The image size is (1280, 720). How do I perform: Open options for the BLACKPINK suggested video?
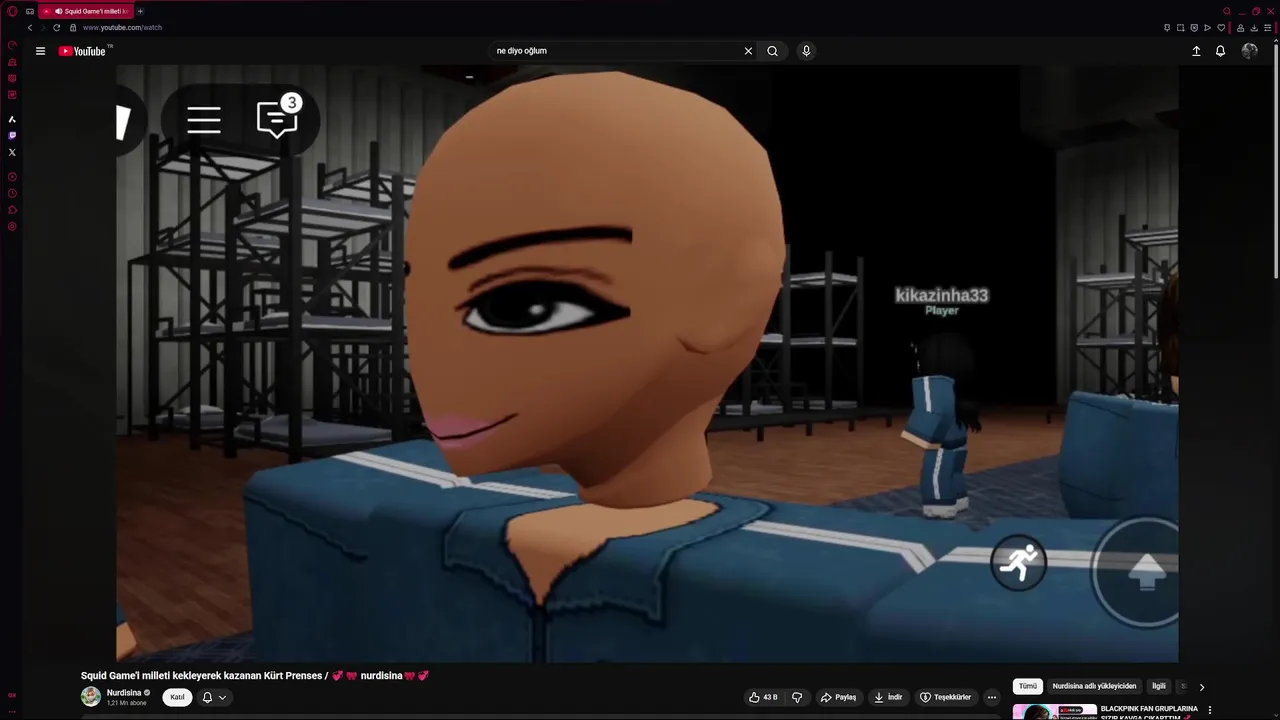coord(1210,710)
